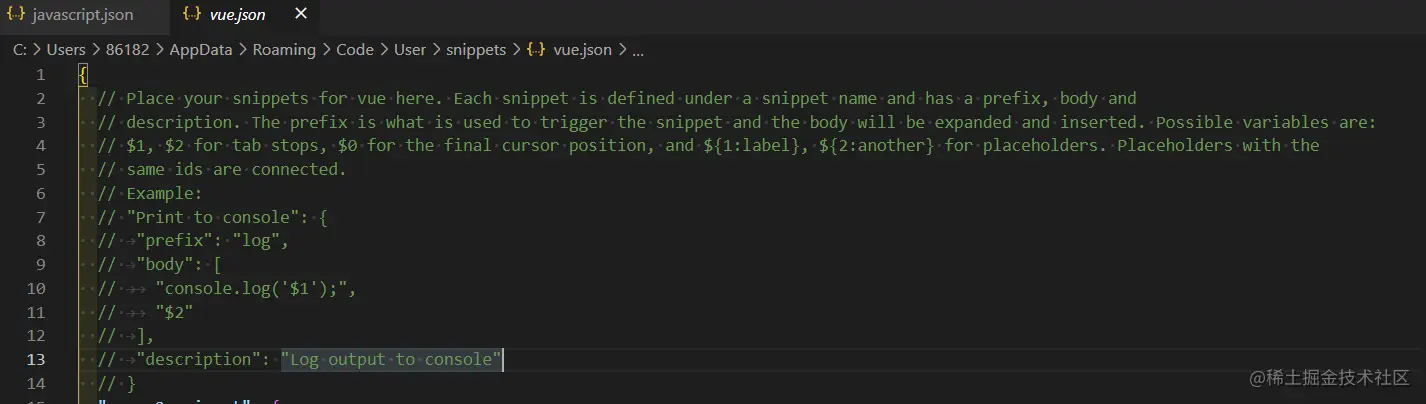This screenshot has height=404, width=1426.
Task: Select line number 13 in the gutter
Action: (x=36, y=359)
